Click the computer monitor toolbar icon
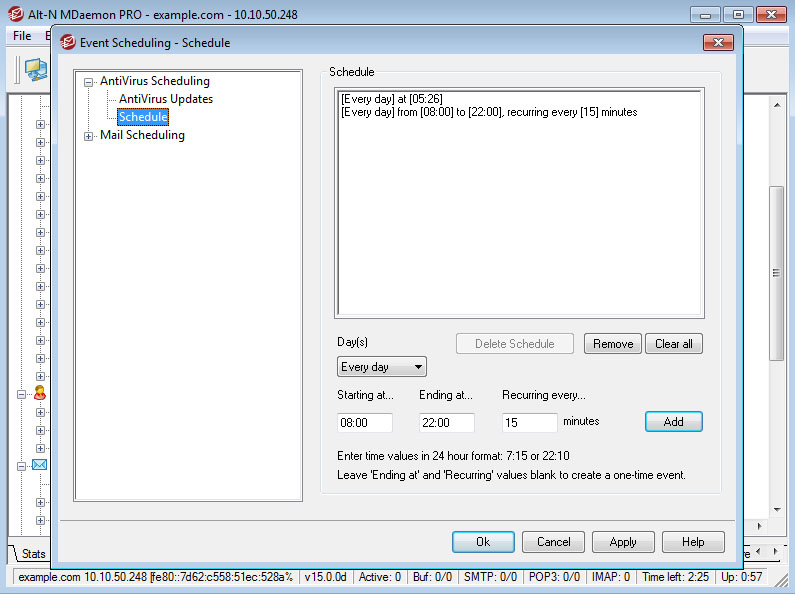795x594 pixels. coord(36,69)
